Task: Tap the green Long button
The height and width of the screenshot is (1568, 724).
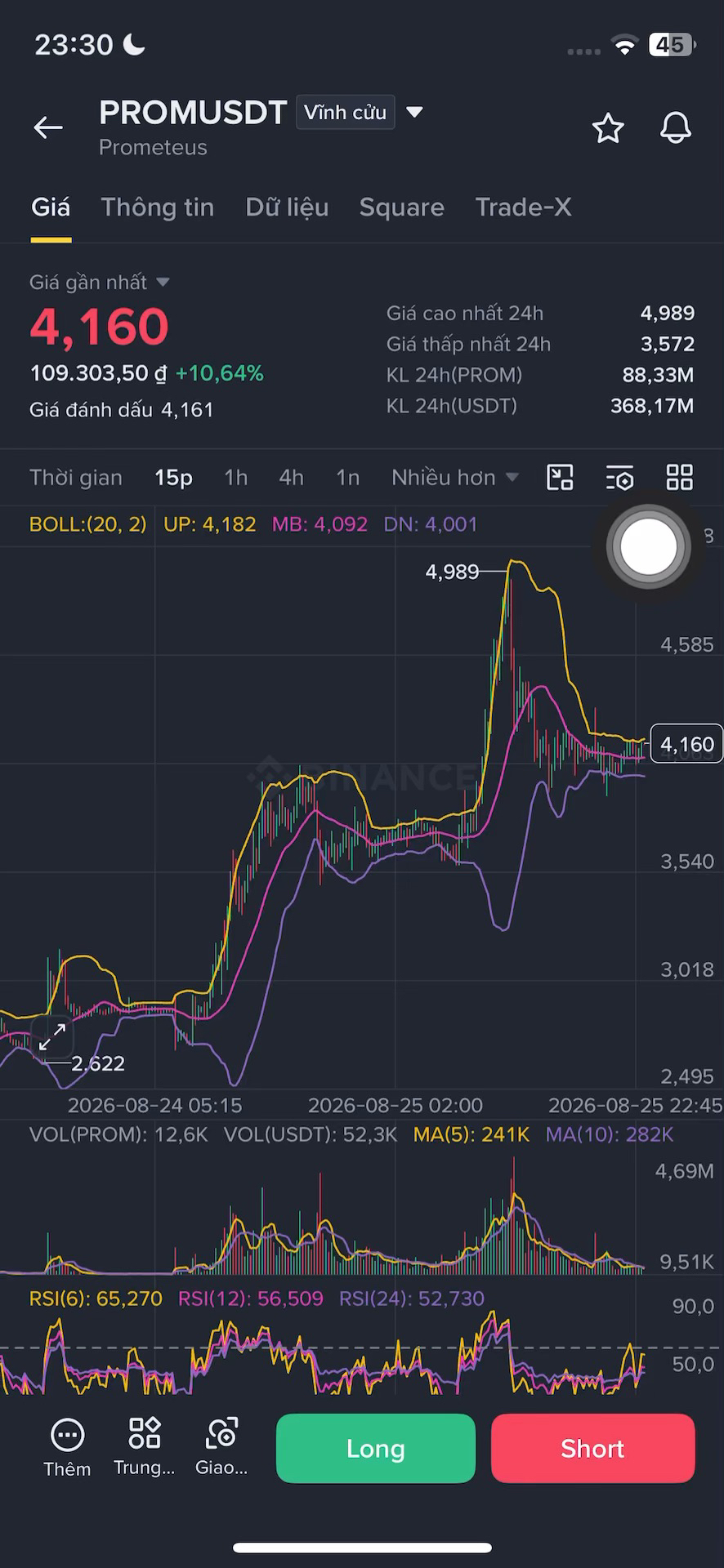Action: (x=376, y=1449)
